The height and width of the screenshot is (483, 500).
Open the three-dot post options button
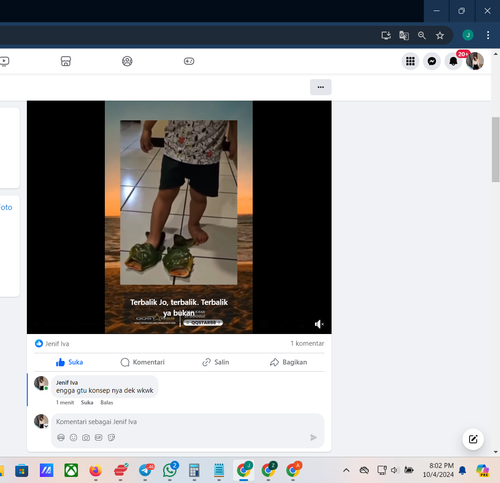click(x=321, y=87)
